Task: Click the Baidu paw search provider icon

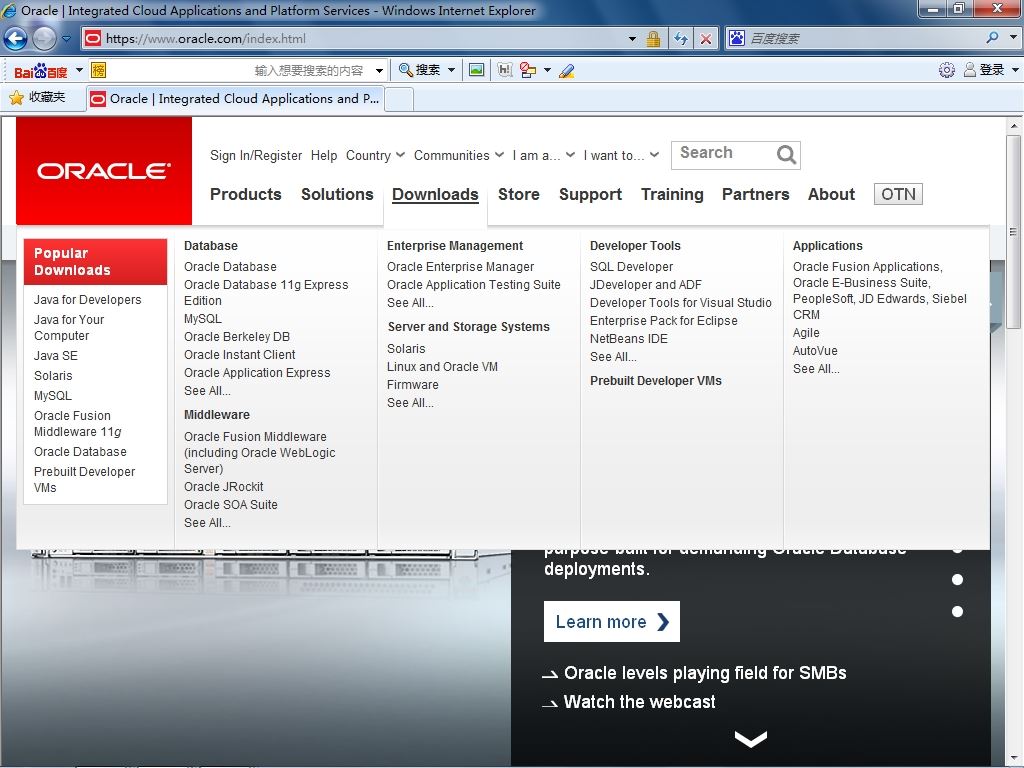Action: [737, 38]
